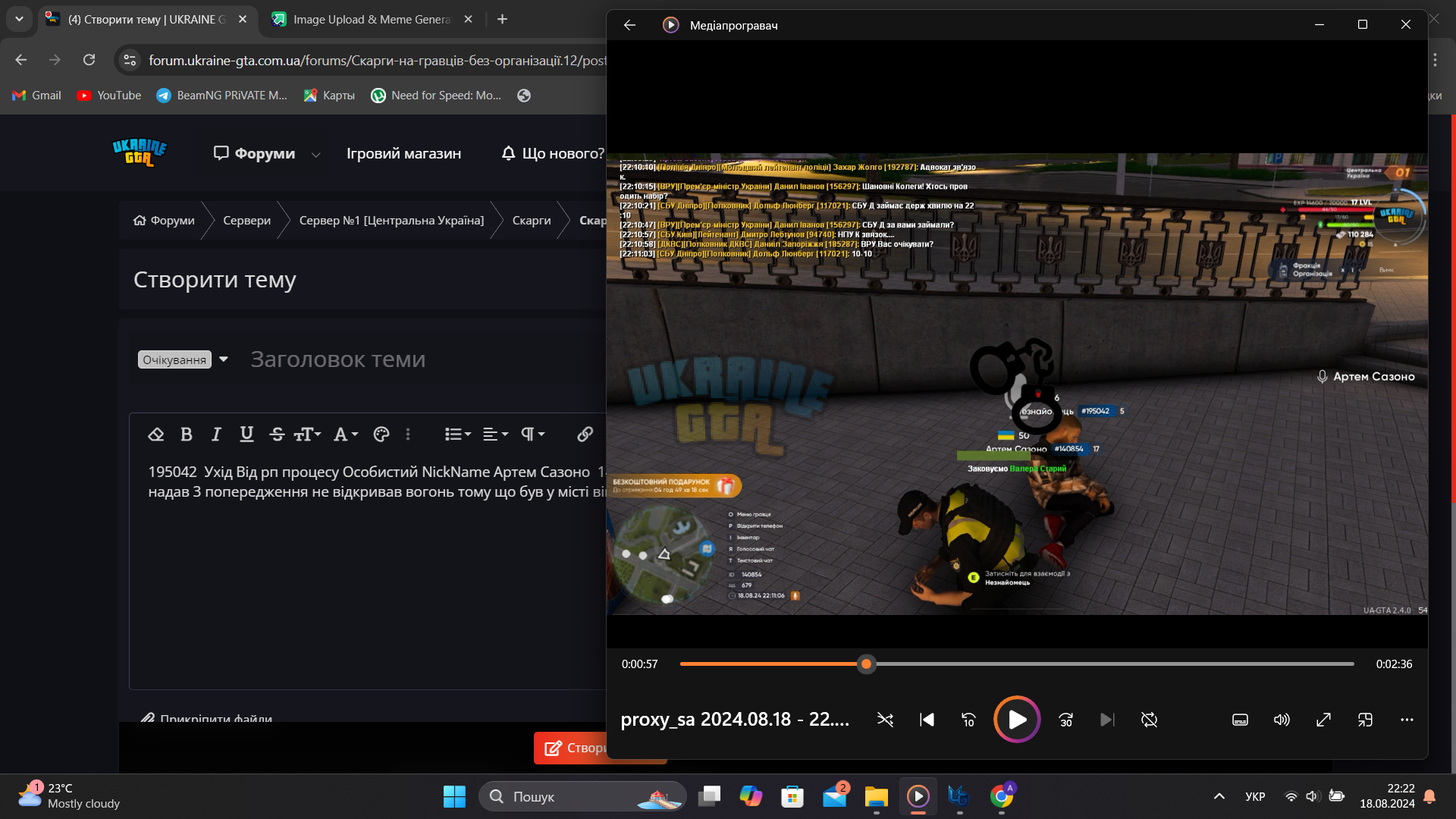Screen dimensions: 1456x819
Task: Open more text options in editor toolbar
Action: pos(408,435)
